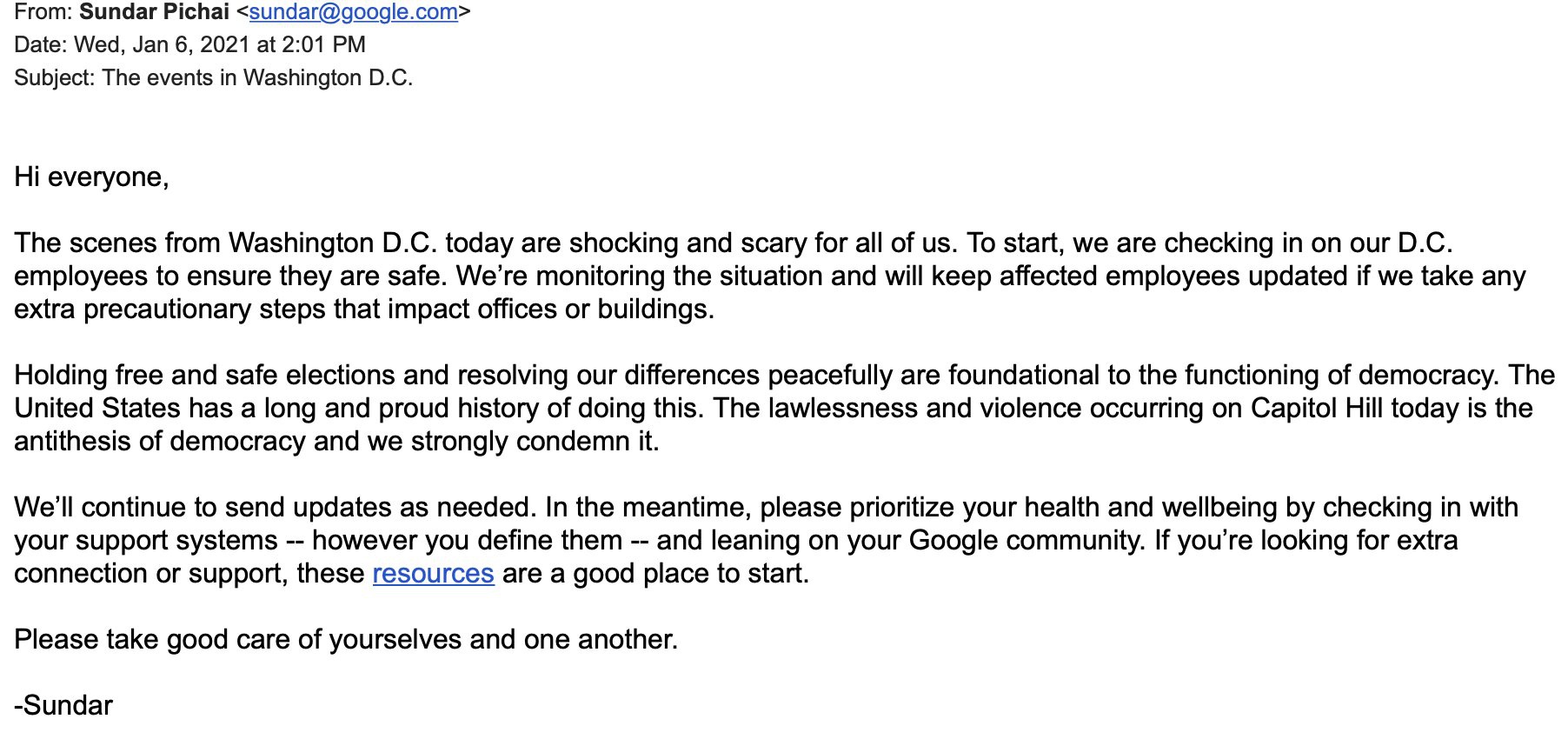This screenshot has width=1568, height=739.
Task: Click the "2:01 PM" timestamp
Action: click(x=323, y=45)
